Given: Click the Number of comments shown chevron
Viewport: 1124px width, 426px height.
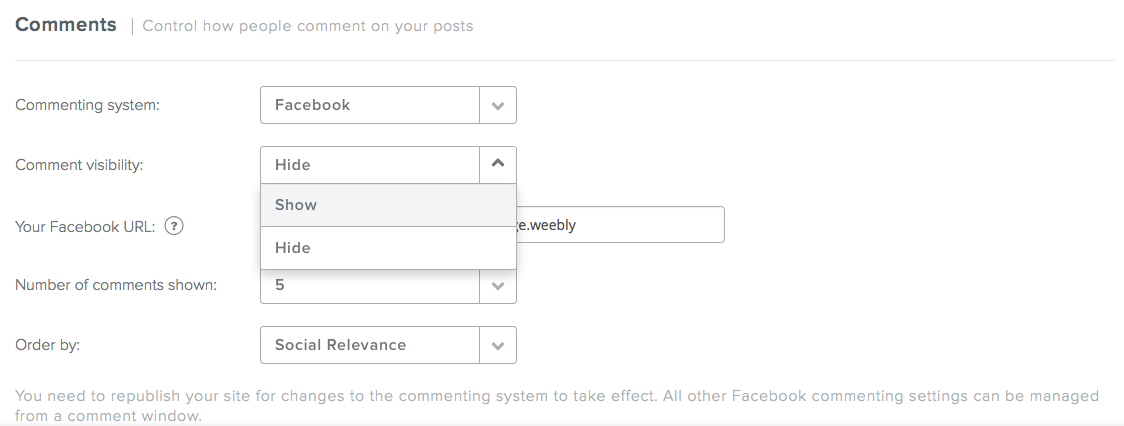Looking at the screenshot, I should [498, 286].
